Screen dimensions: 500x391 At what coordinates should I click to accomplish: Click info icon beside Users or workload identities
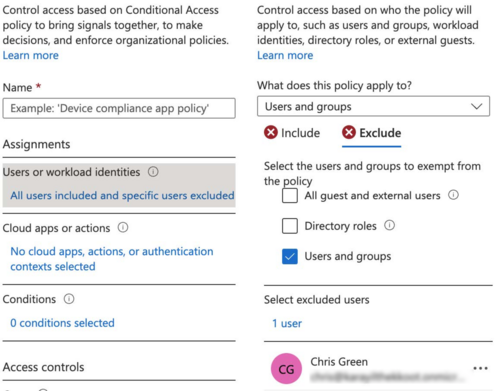tap(153, 172)
